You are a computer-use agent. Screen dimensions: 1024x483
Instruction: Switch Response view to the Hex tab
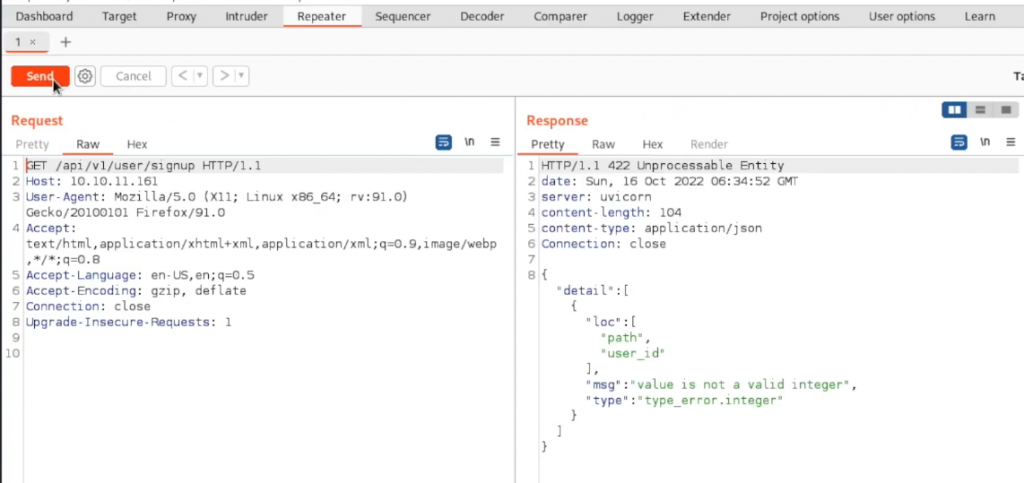click(652, 144)
